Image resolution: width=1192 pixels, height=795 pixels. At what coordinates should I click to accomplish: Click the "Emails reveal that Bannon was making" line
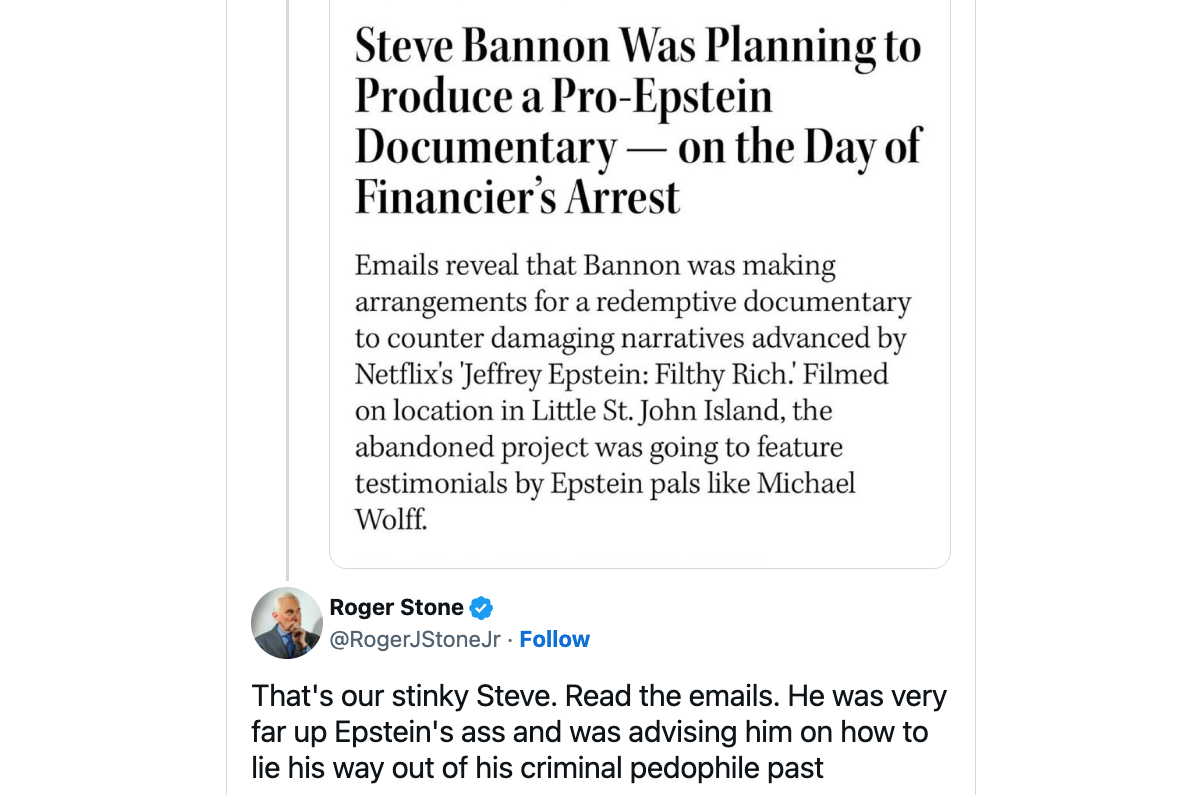tap(595, 266)
